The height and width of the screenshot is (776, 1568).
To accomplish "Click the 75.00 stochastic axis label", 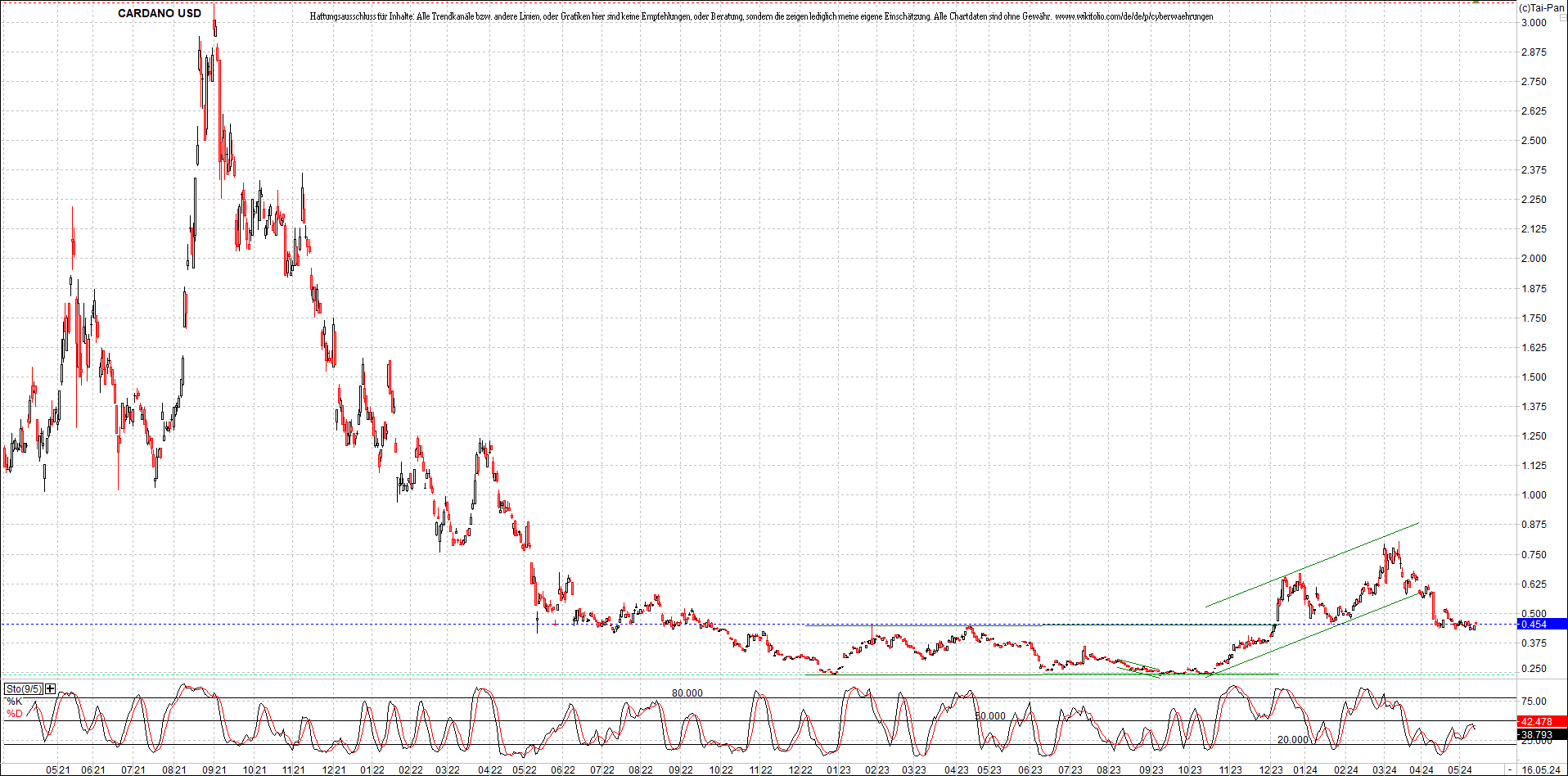I will click(x=1534, y=702).
